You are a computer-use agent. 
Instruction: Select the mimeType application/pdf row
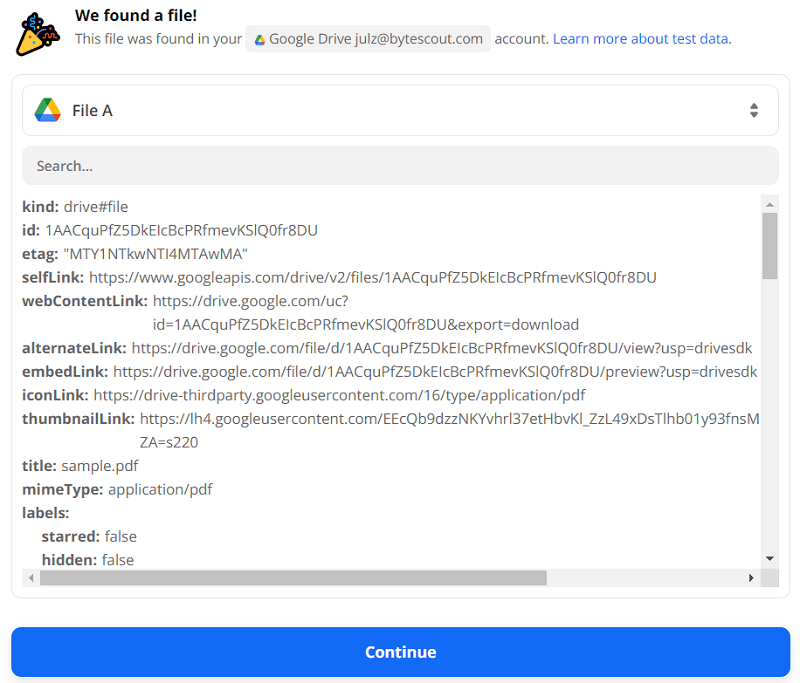point(117,489)
